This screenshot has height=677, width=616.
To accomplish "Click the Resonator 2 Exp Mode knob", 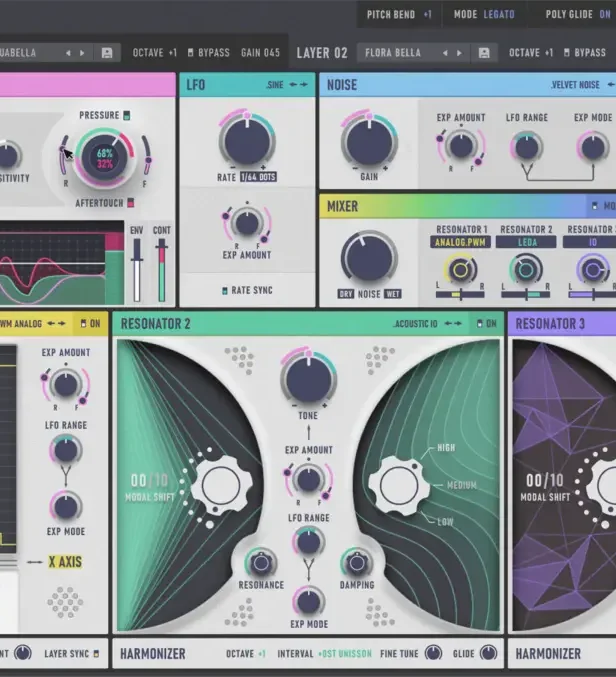I will [x=309, y=602].
